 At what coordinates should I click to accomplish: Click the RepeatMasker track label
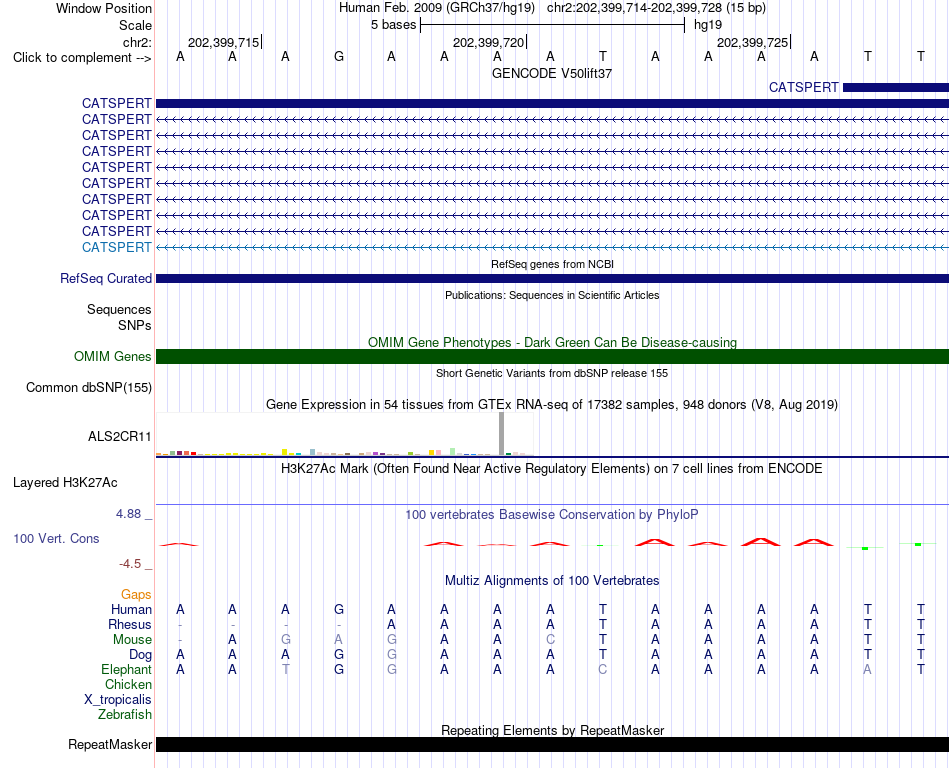110,744
